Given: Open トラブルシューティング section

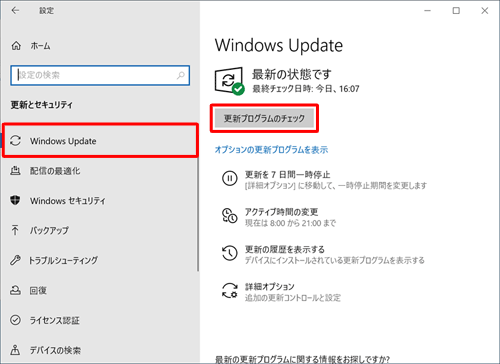Looking at the screenshot, I should click(x=100, y=260).
